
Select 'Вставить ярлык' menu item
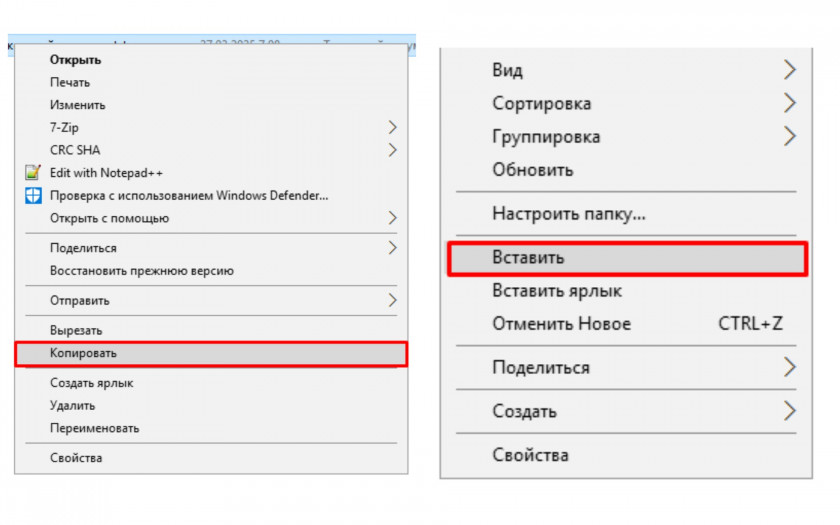[557, 291]
